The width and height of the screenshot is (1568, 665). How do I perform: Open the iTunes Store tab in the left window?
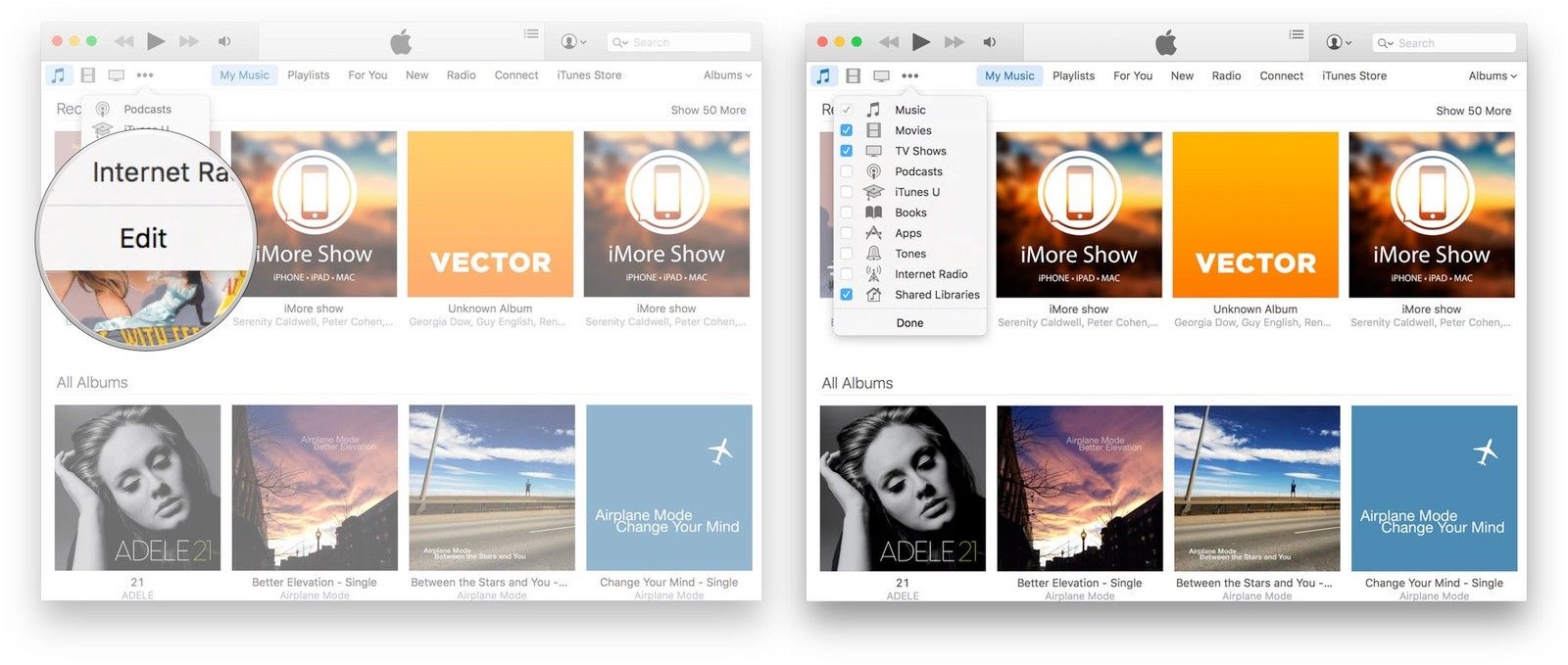pyautogui.click(x=589, y=75)
